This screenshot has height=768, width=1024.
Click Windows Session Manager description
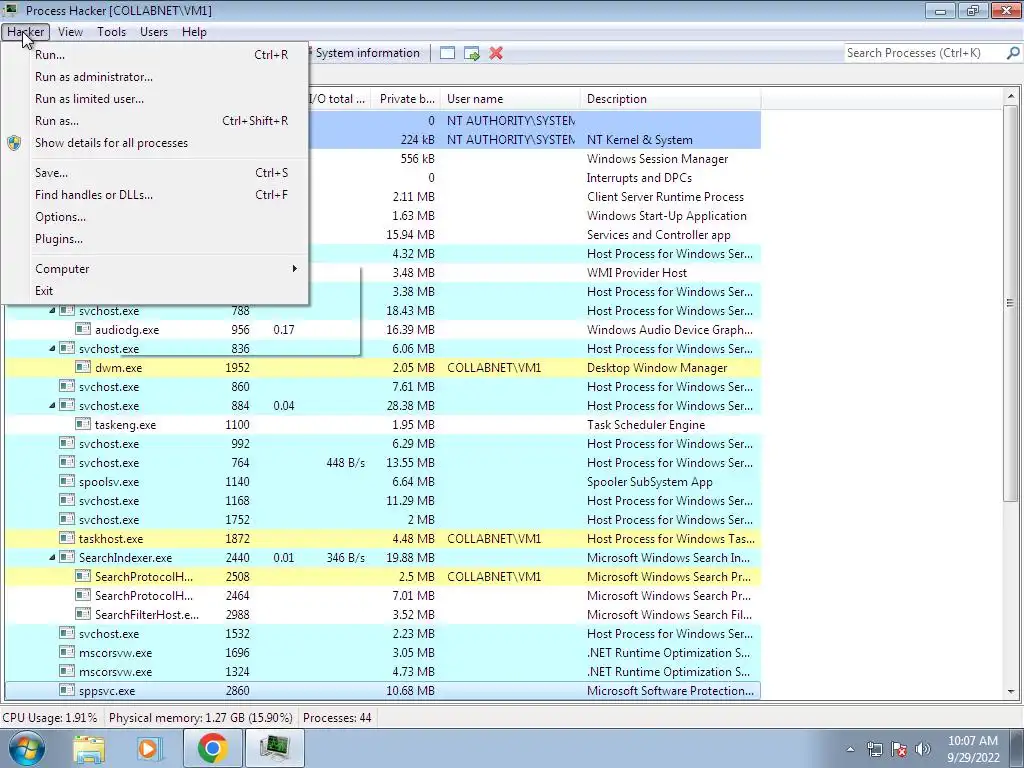point(657,159)
